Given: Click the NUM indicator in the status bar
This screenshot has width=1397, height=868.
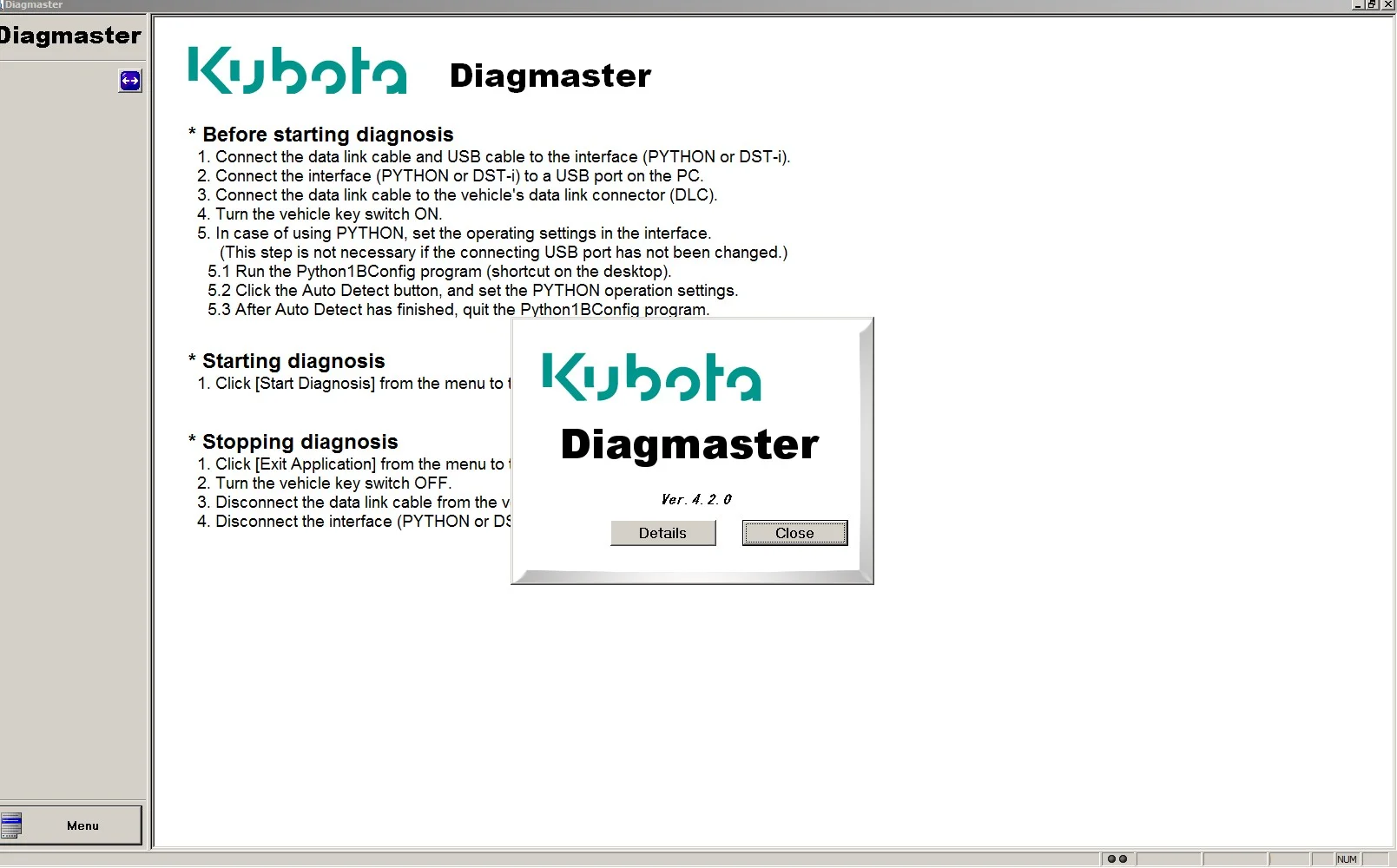Looking at the screenshot, I should coord(1347,859).
